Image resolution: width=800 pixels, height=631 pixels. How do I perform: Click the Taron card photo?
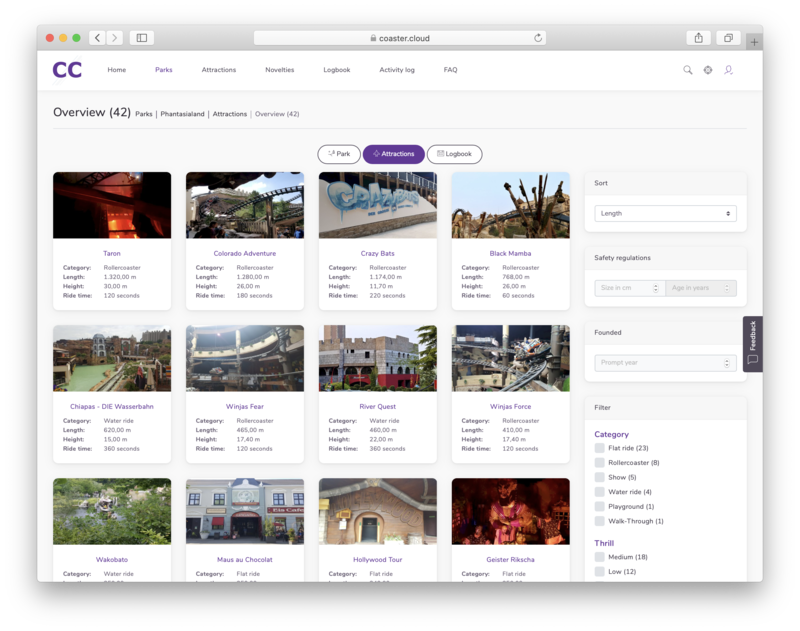click(112, 205)
